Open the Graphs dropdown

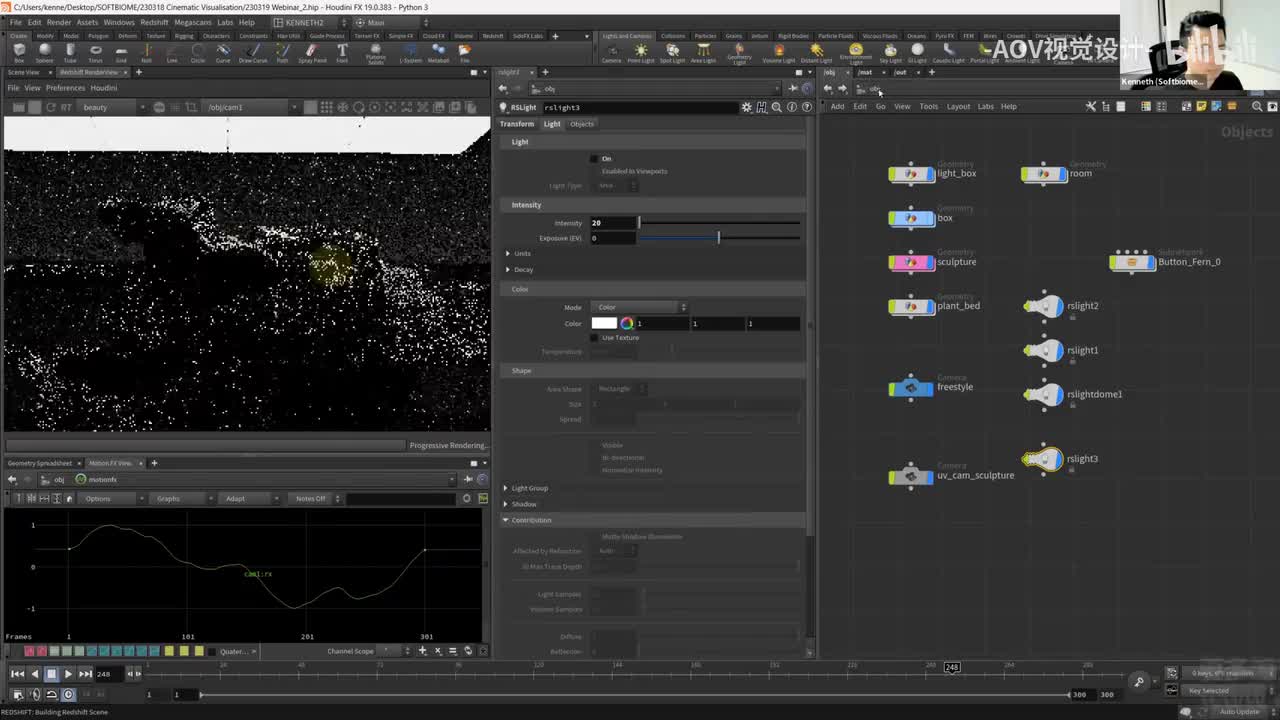point(182,498)
